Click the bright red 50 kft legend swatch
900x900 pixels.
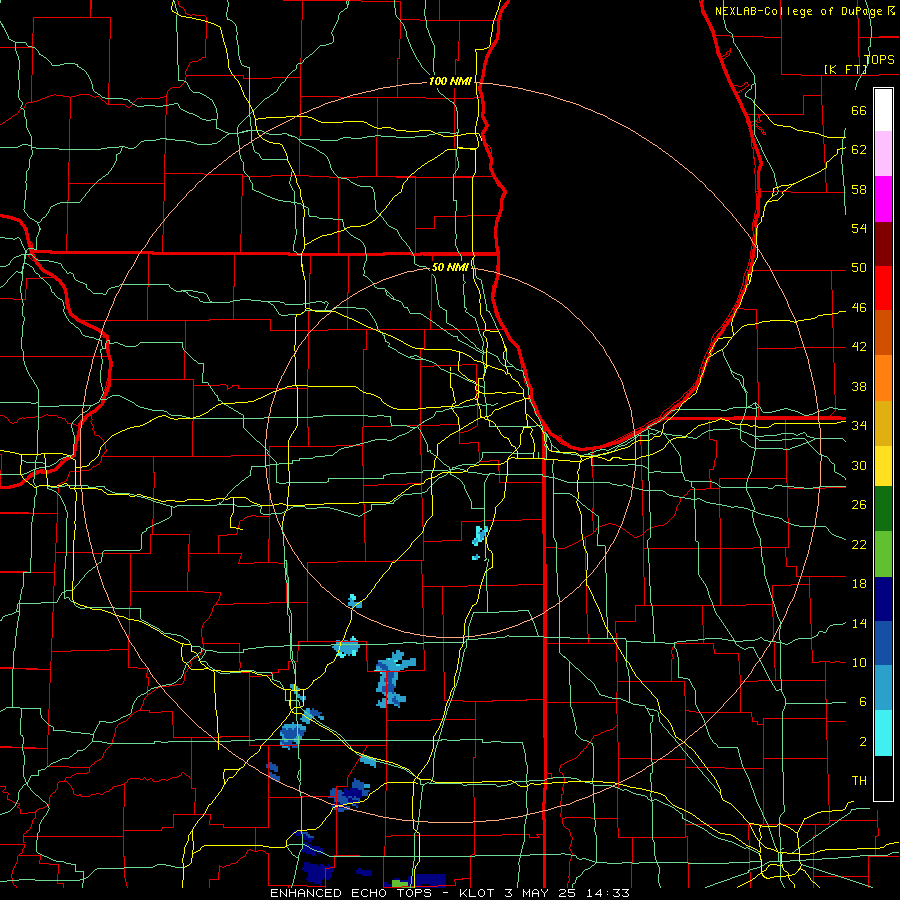883,288
